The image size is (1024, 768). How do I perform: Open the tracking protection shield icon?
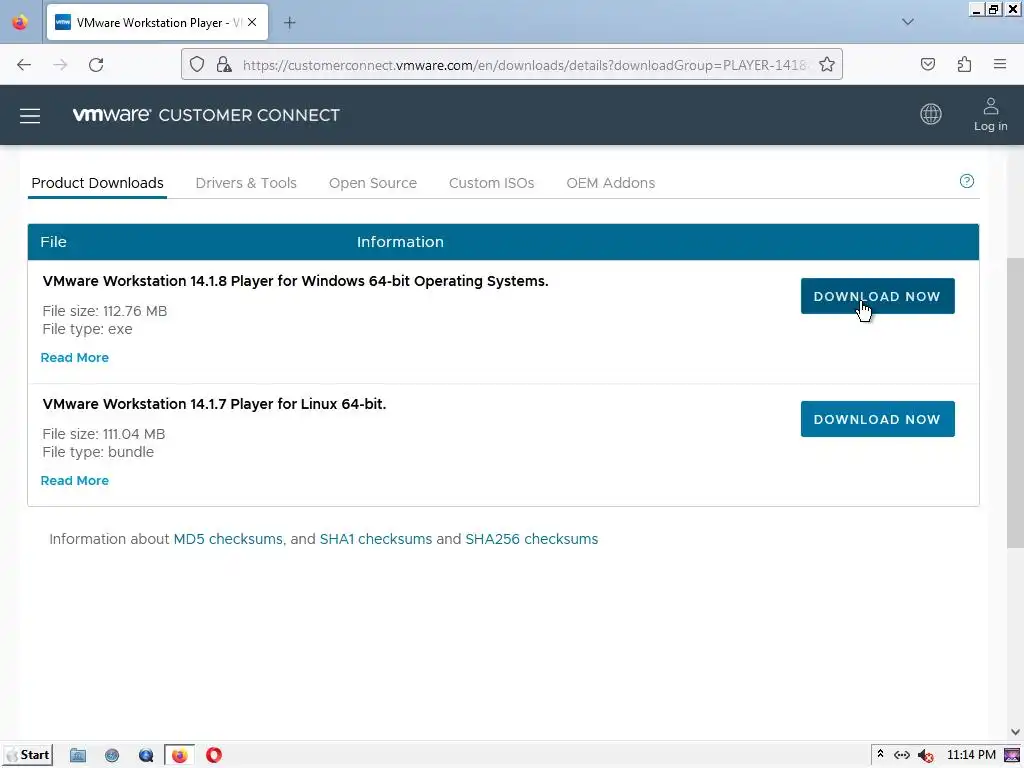point(197,65)
